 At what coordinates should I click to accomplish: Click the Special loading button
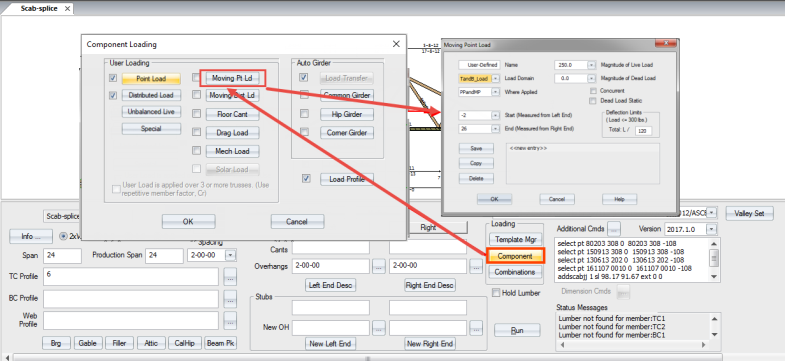pos(151,129)
